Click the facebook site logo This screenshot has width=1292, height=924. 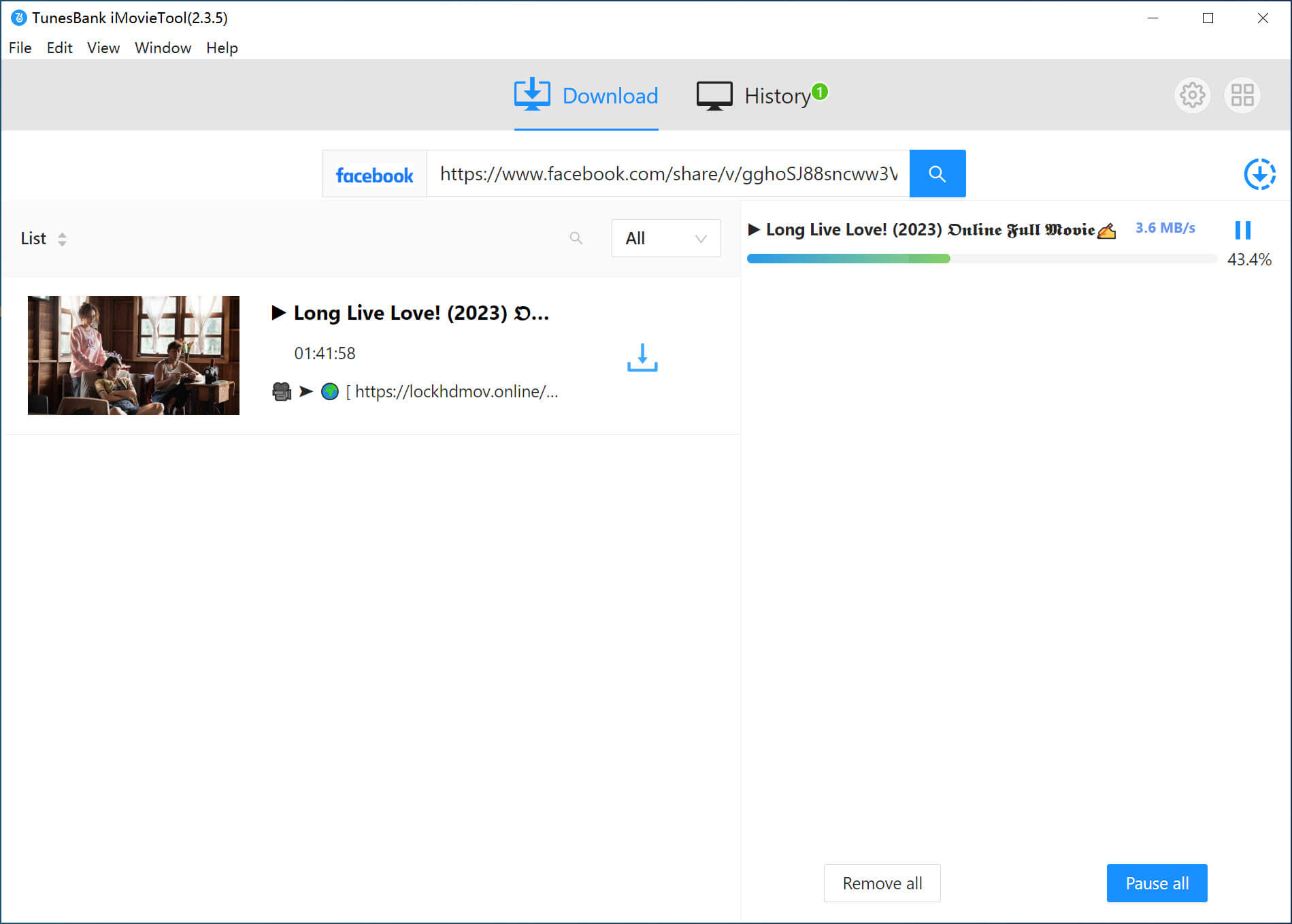[x=374, y=174]
